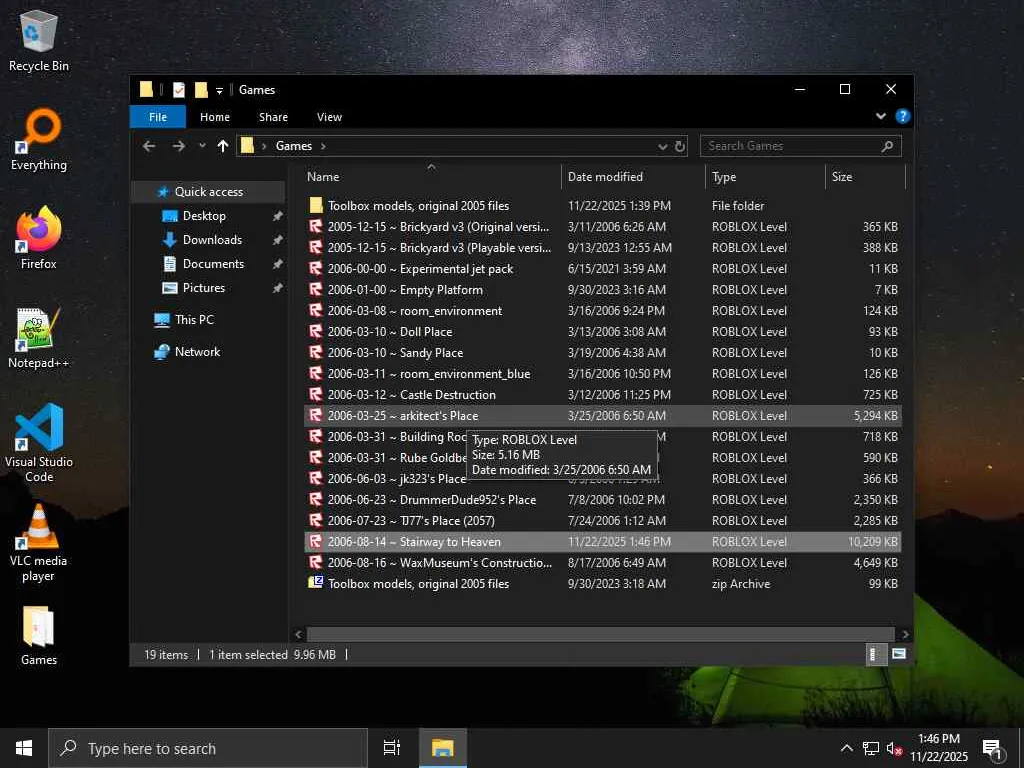Click the muted volume tray icon
This screenshot has height=768, width=1024.
point(894,748)
